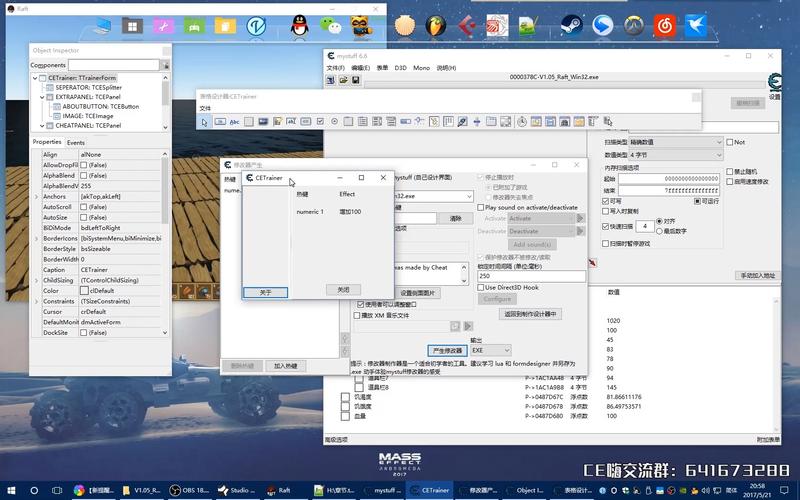Collapse CHEATPANEL: TCEPanel tree node

point(42,126)
